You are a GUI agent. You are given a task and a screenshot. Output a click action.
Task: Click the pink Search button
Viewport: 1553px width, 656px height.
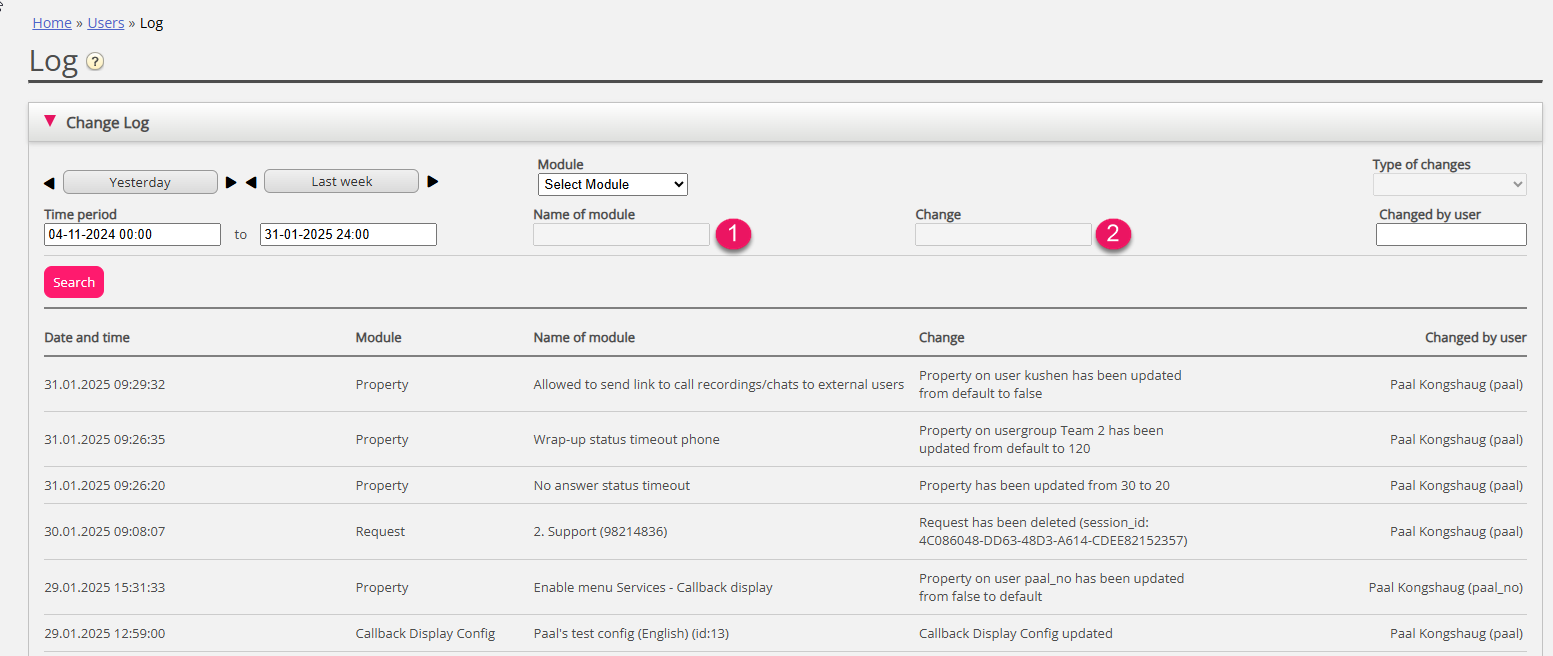(74, 282)
